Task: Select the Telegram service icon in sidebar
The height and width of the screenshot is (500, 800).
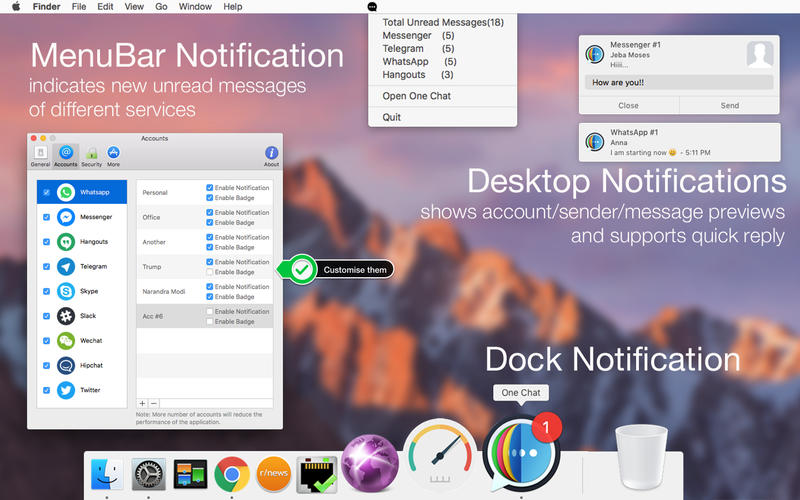Action: [65, 266]
